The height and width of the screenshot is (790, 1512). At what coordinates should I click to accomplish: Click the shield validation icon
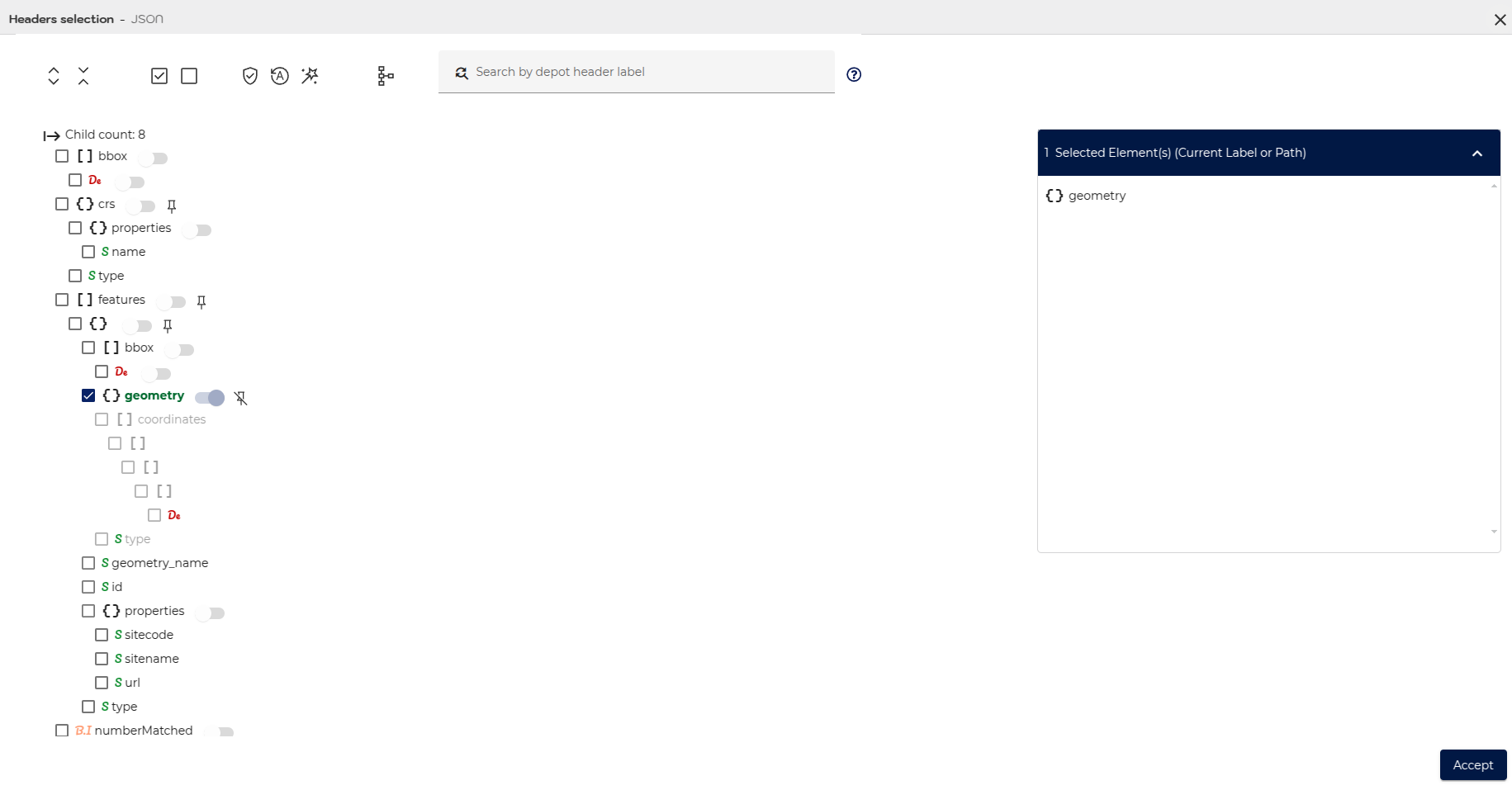coord(250,75)
